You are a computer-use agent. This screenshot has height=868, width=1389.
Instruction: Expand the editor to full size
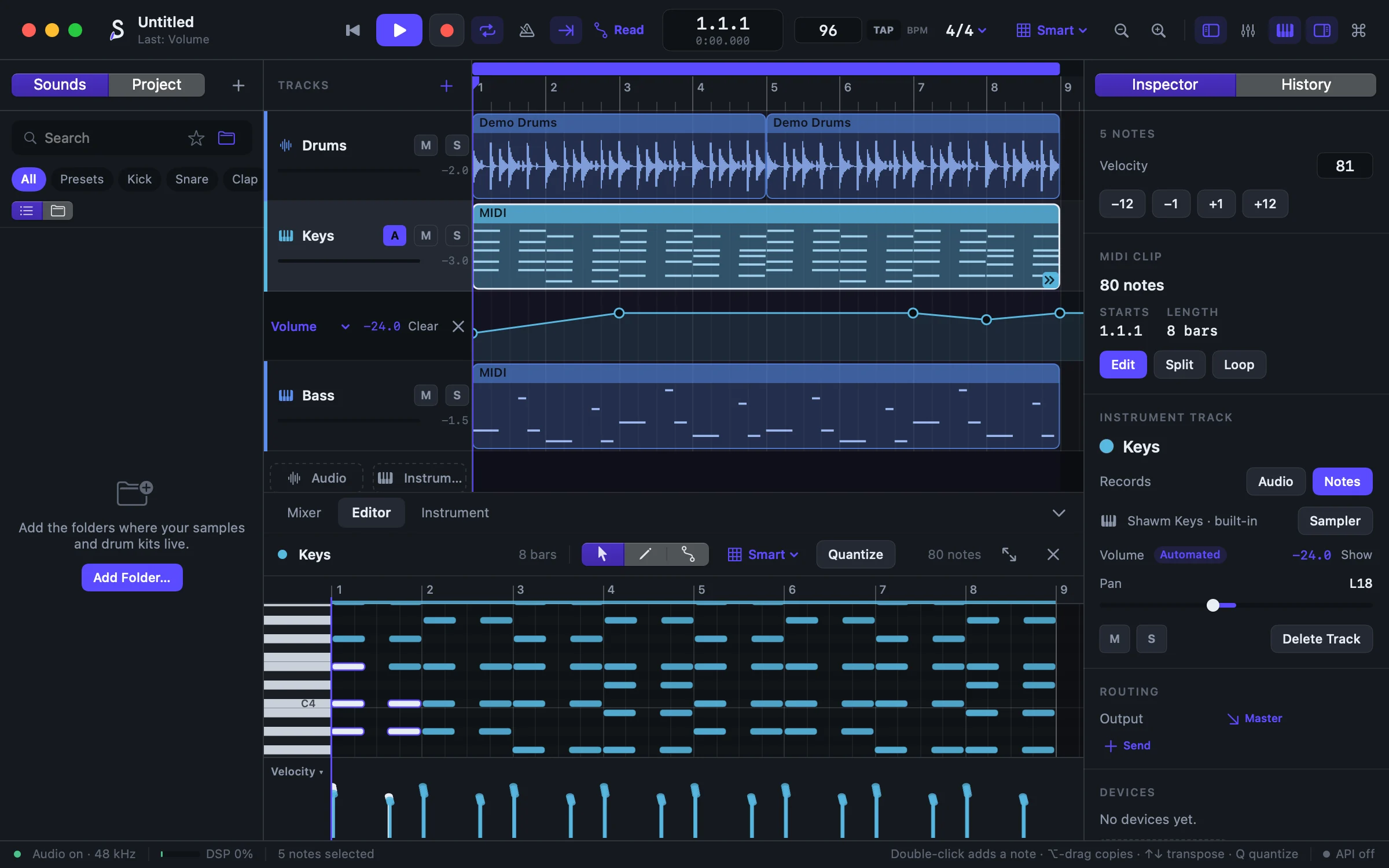click(1009, 554)
